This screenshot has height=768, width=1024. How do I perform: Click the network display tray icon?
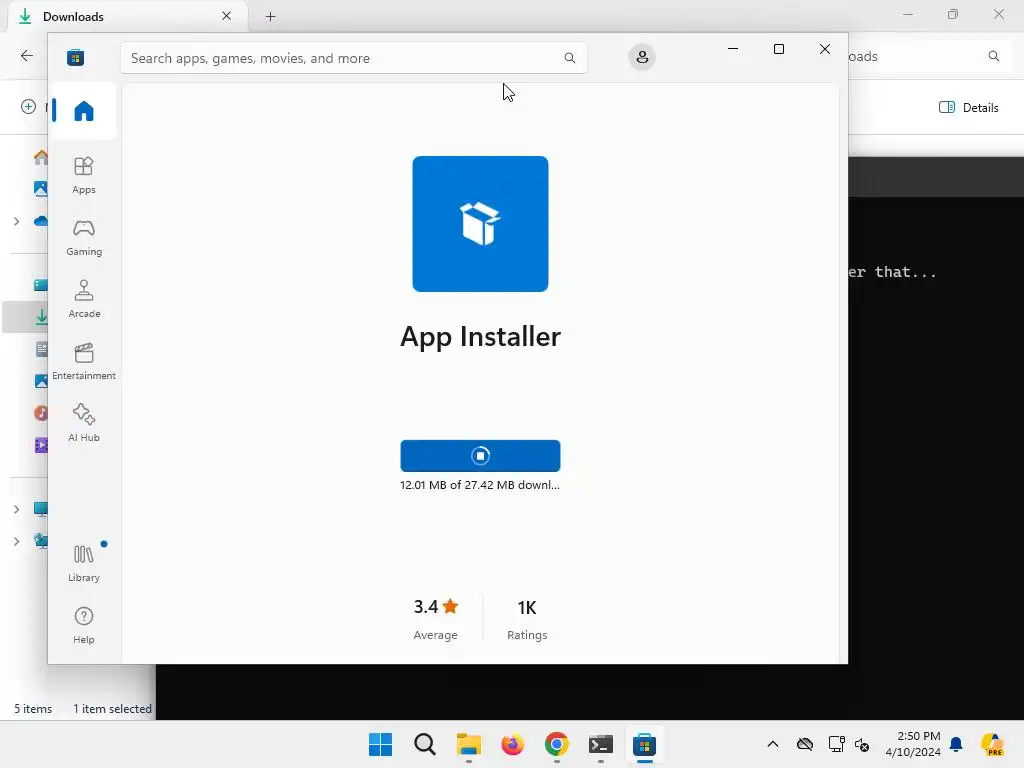pyautogui.click(x=836, y=744)
